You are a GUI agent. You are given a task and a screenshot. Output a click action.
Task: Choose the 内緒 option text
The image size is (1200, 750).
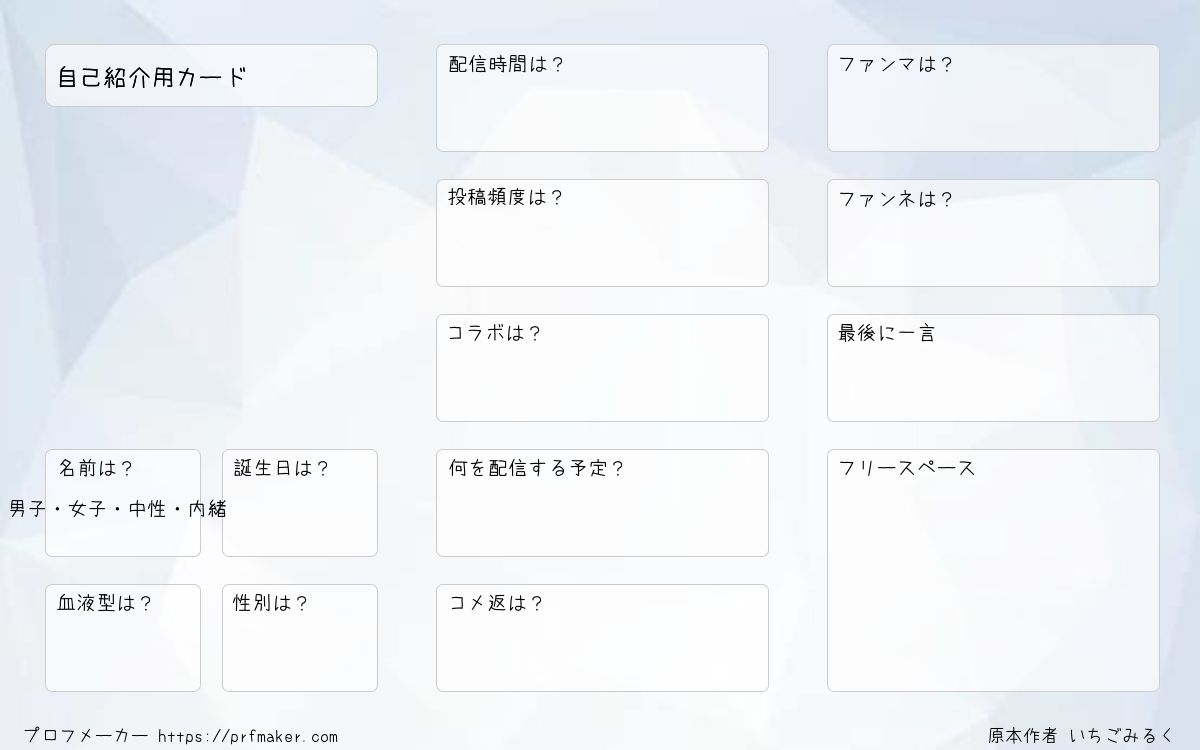click(208, 509)
